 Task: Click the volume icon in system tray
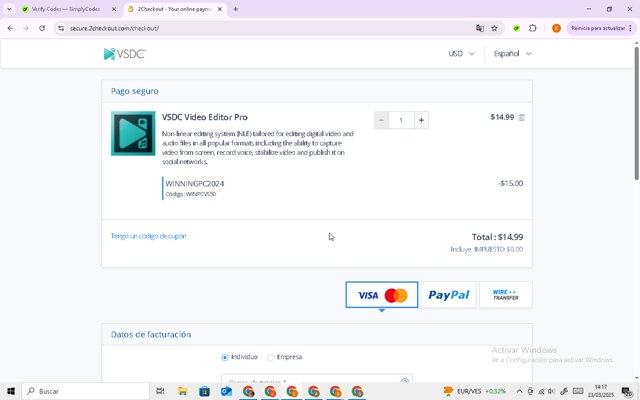click(551, 391)
